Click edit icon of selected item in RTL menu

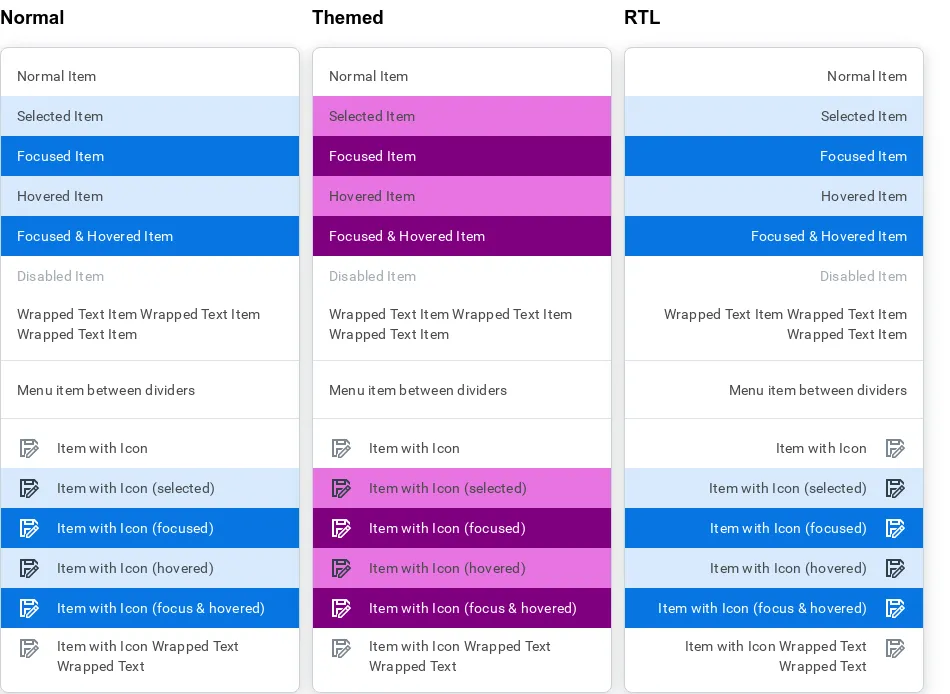pos(895,489)
